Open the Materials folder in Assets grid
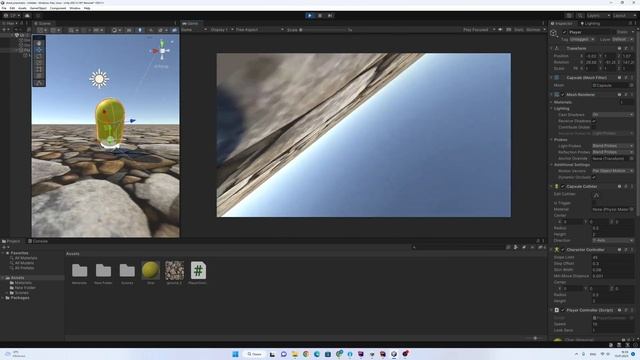The height and width of the screenshot is (360, 640). [80, 270]
